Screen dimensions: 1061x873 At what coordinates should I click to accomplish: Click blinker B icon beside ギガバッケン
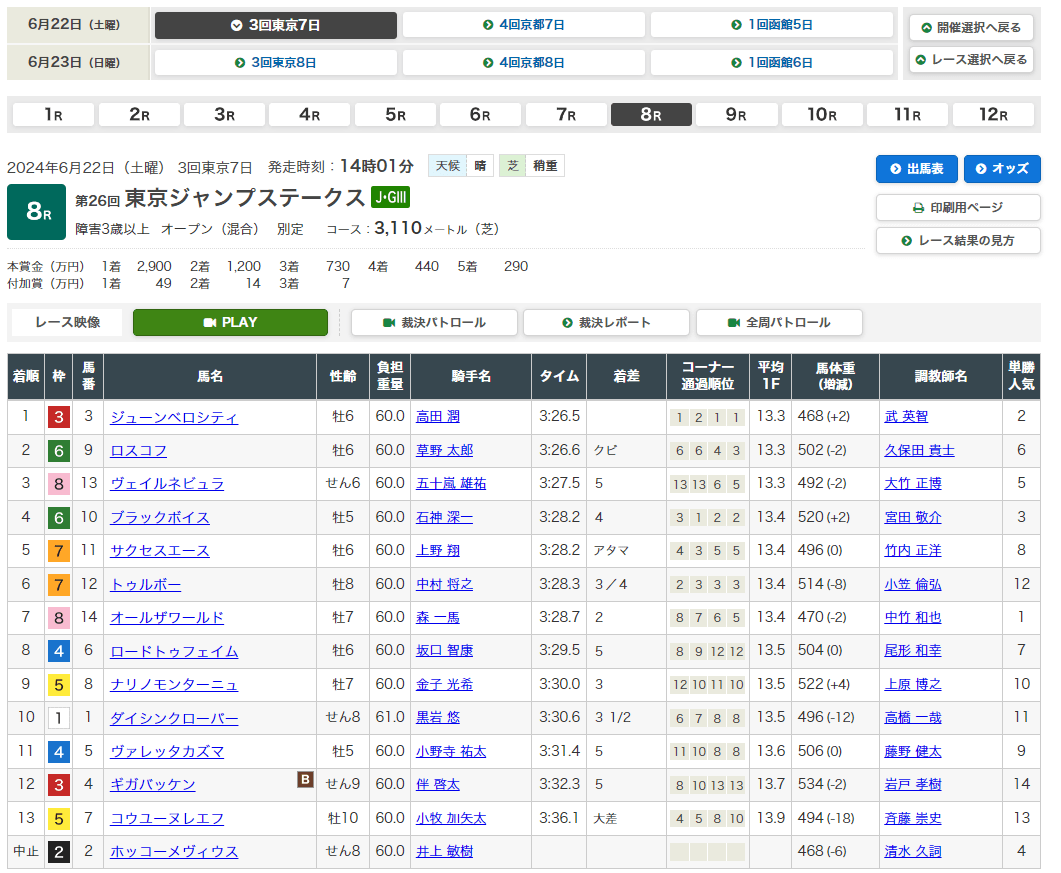[305, 779]
